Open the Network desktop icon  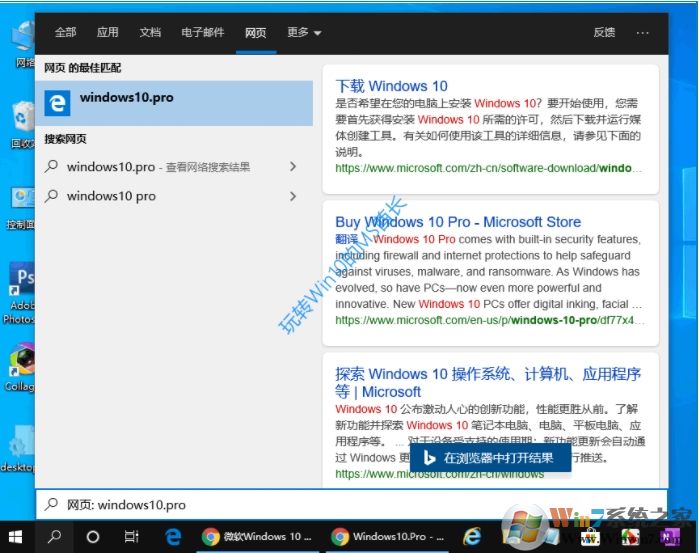pyautogui.click(x=24, y=45)
